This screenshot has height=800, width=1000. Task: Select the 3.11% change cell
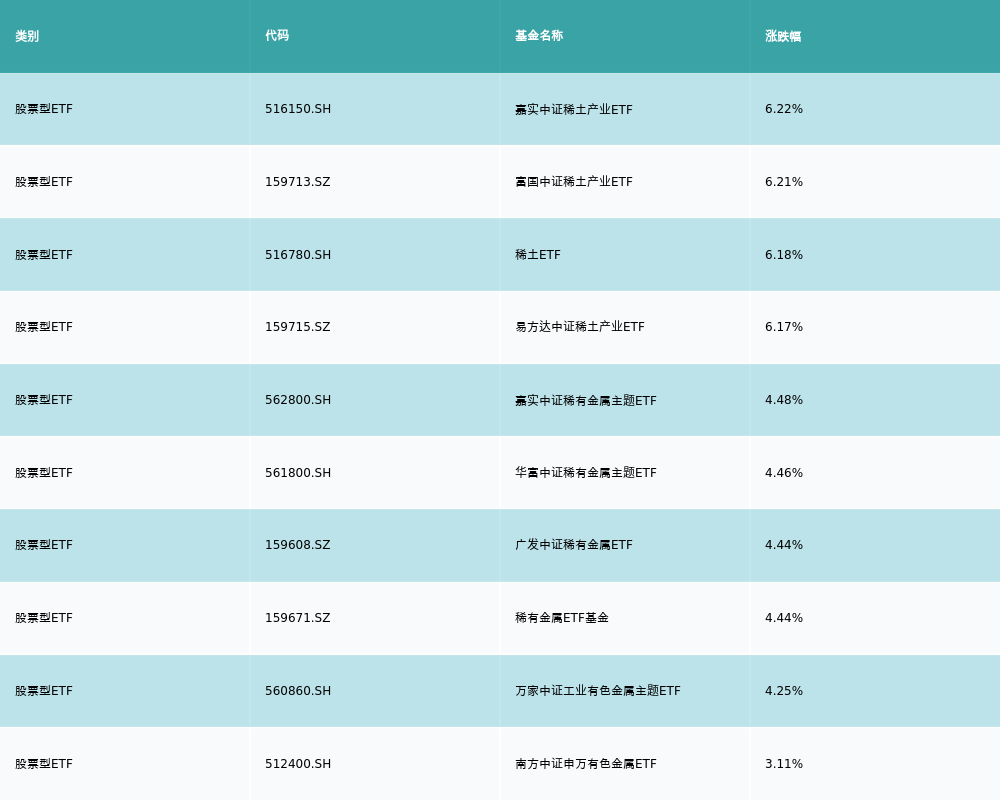click(x=784, y=764)
